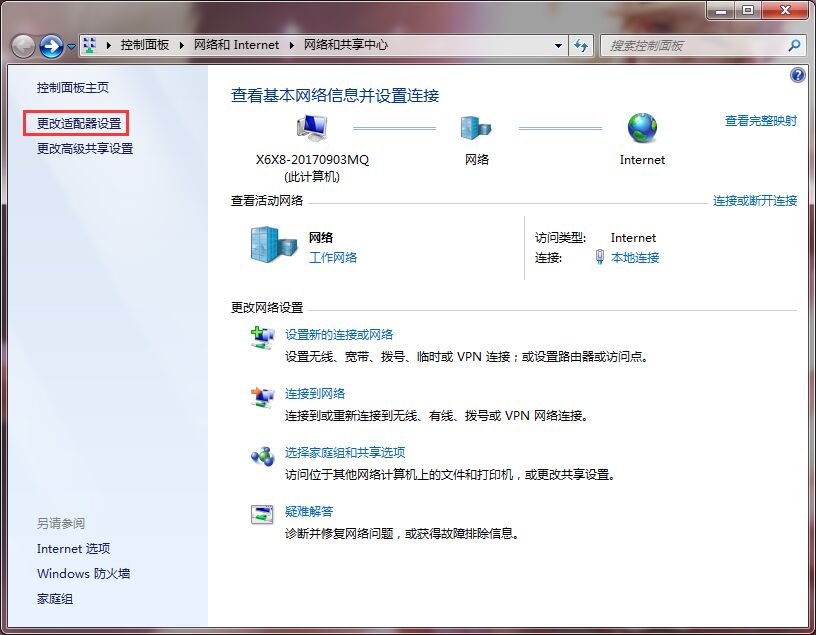Expand the chevron after 控制面板 breadcrumb
Image resolution: width=816 pixels, height=635 pixels.
(181, 45)
